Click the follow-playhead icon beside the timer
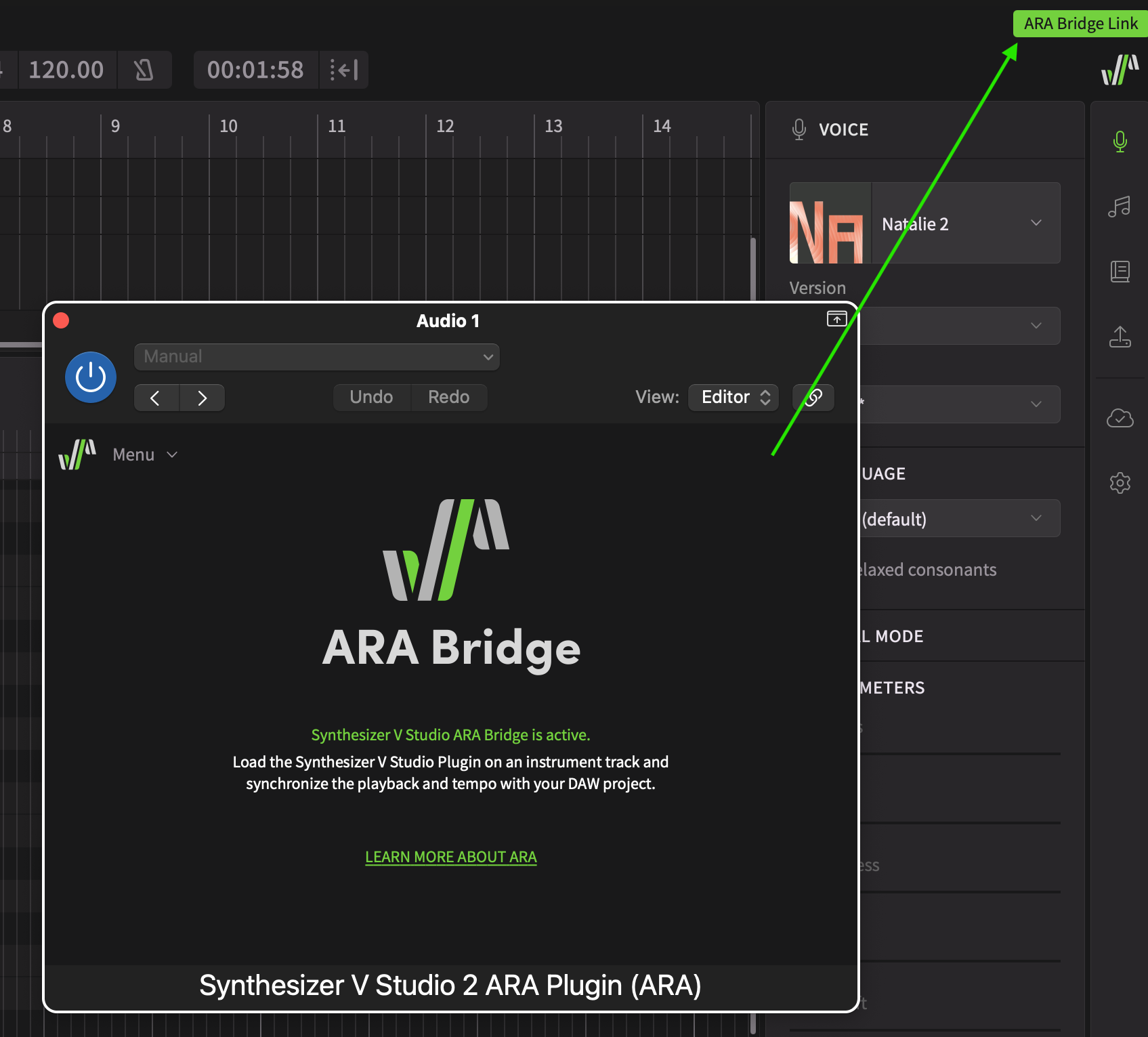This screenshot has width=1148, height=1037. click(344, 70)
